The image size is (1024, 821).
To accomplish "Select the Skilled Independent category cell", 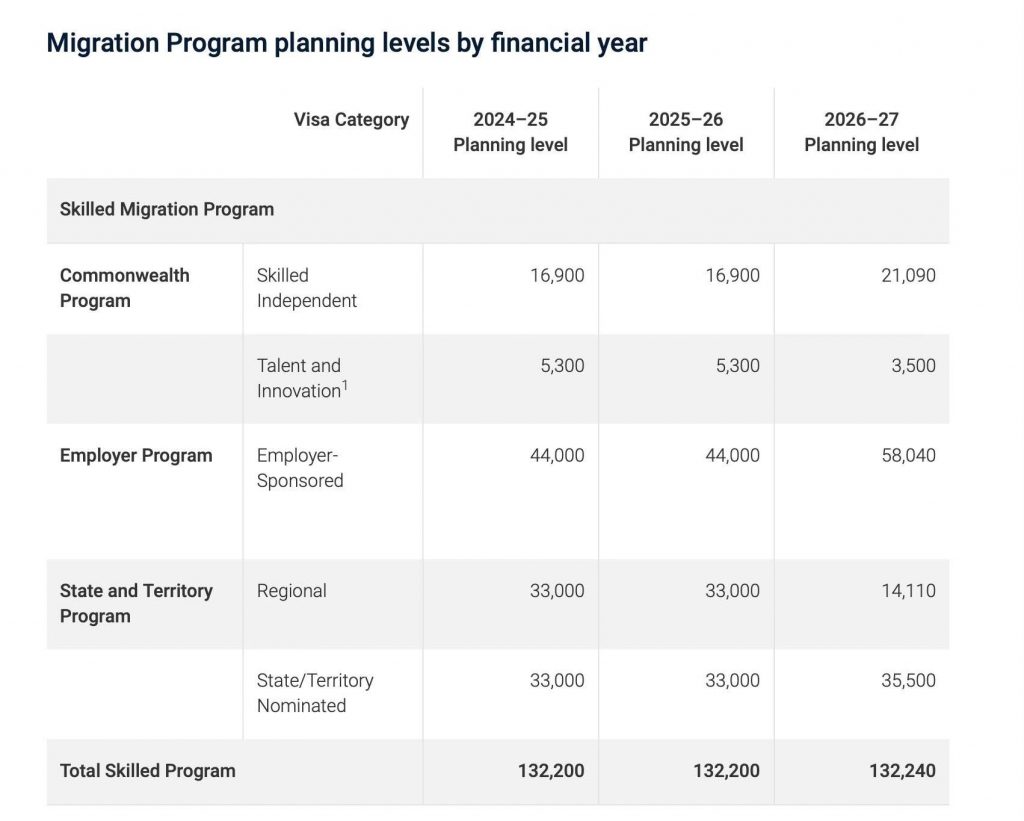I will point(306,288).
